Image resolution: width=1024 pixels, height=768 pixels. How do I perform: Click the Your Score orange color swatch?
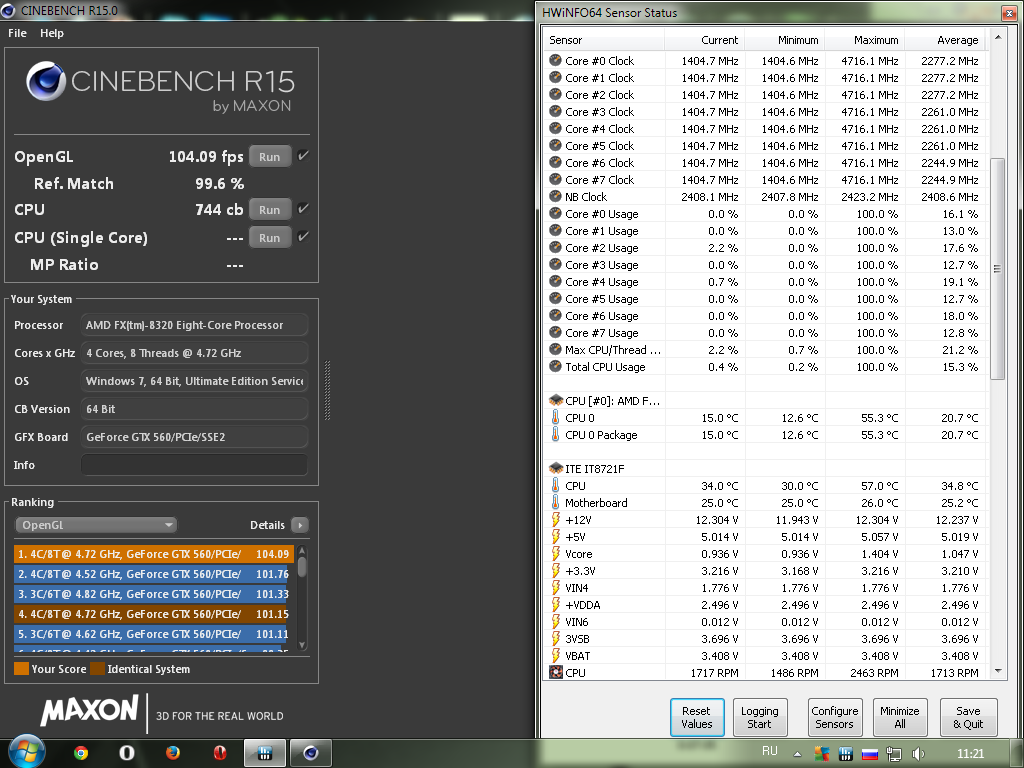tap(22, 669)
